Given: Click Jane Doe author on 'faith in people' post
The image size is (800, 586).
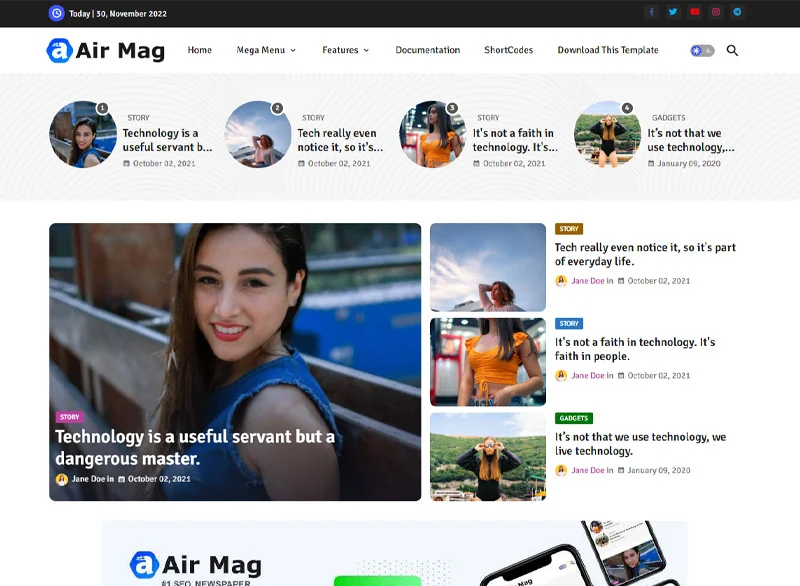Looking at the screenshot, I should [587, 376].
